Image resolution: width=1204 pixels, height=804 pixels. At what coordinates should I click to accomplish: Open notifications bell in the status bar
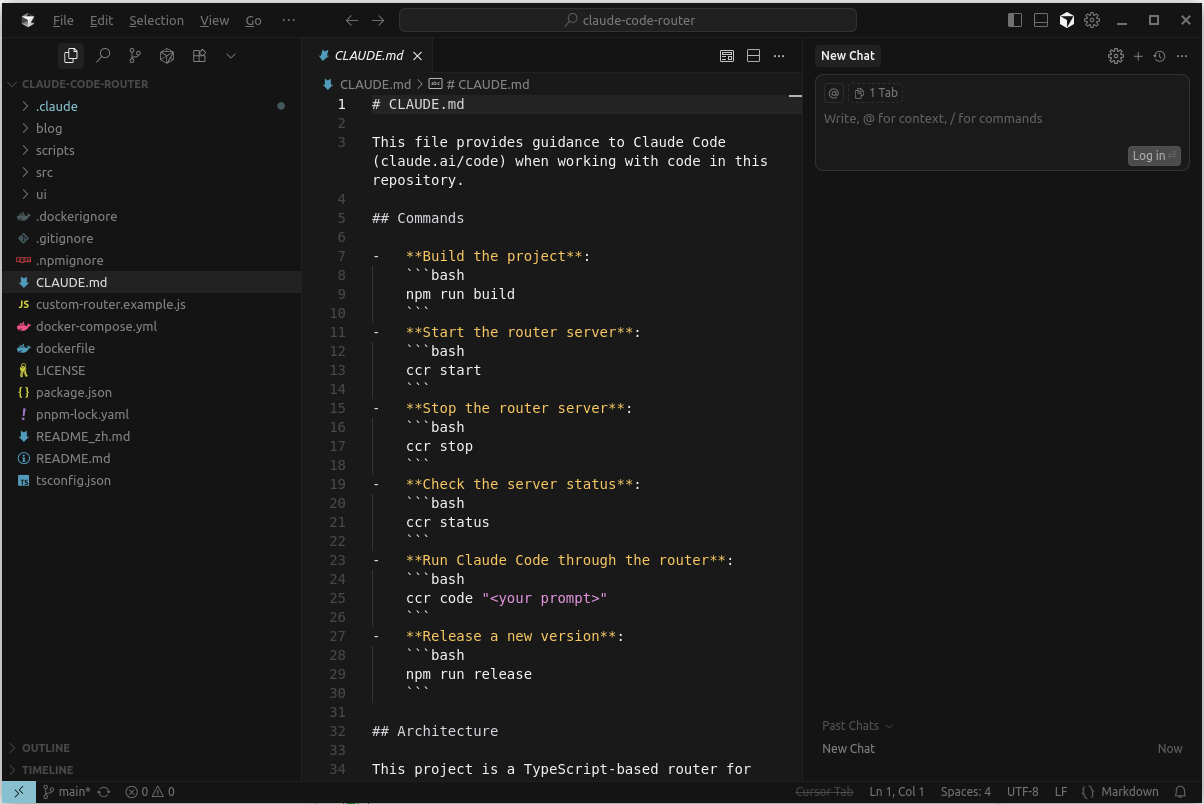[x=1180, y=792]
